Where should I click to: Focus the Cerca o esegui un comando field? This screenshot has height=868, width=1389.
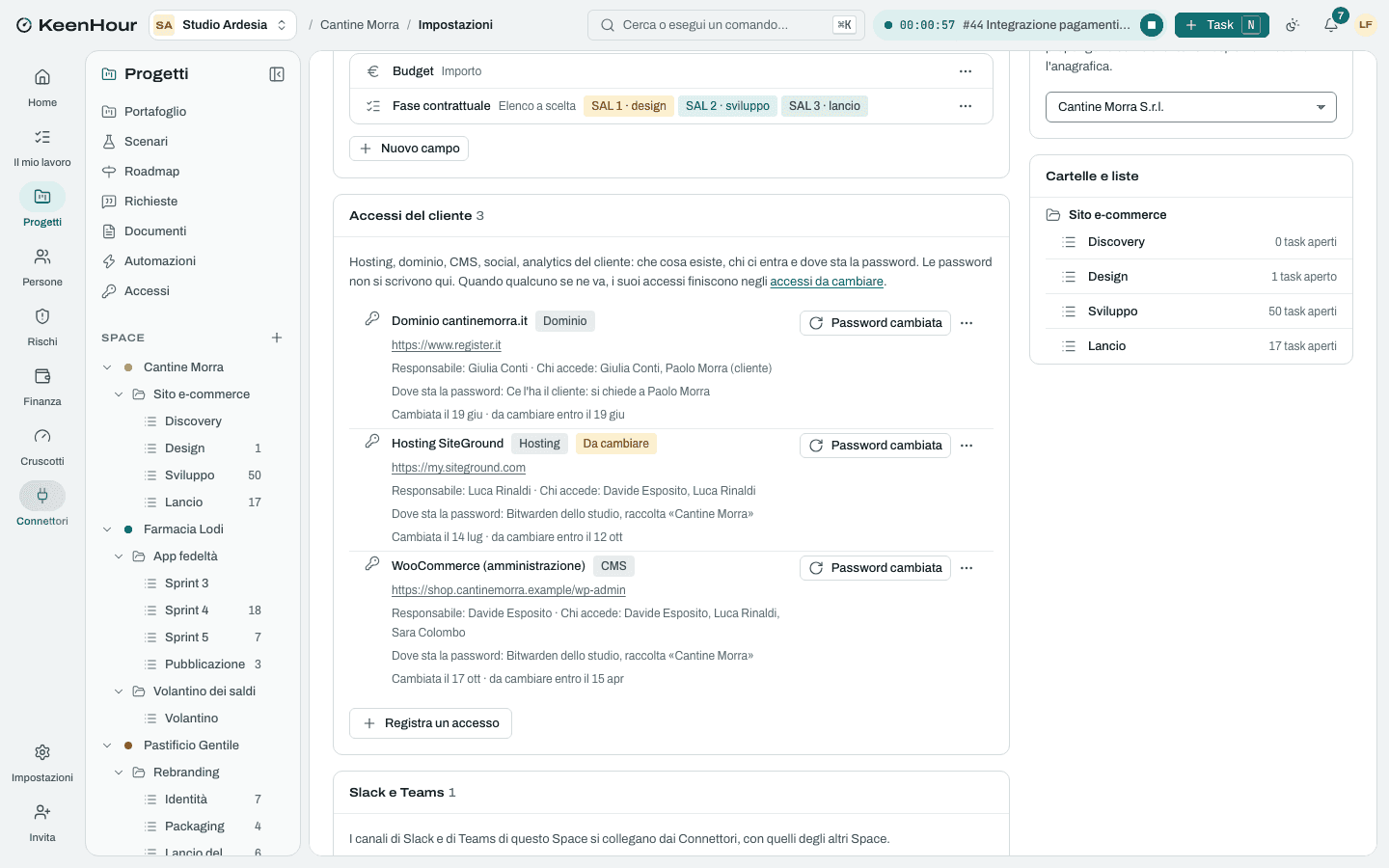click(726, 25)
